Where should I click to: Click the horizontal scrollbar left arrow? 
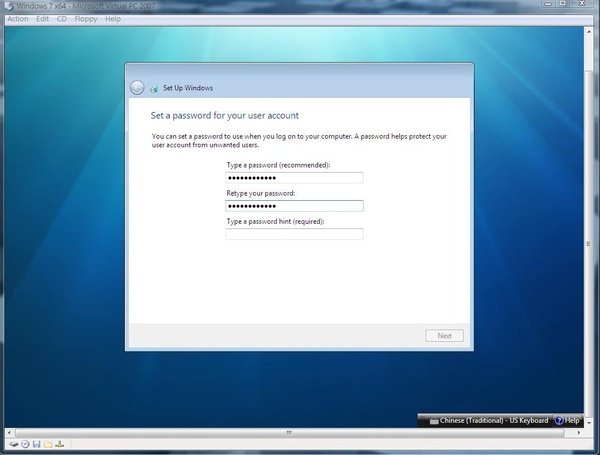point(10,432)
